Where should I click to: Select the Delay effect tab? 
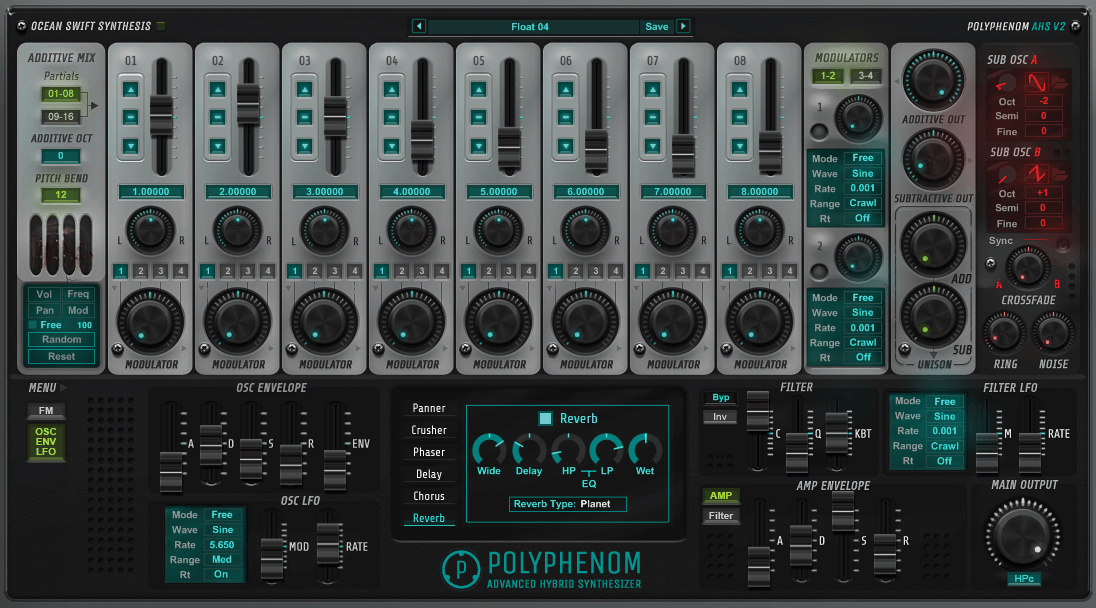(x=428, y=474)
